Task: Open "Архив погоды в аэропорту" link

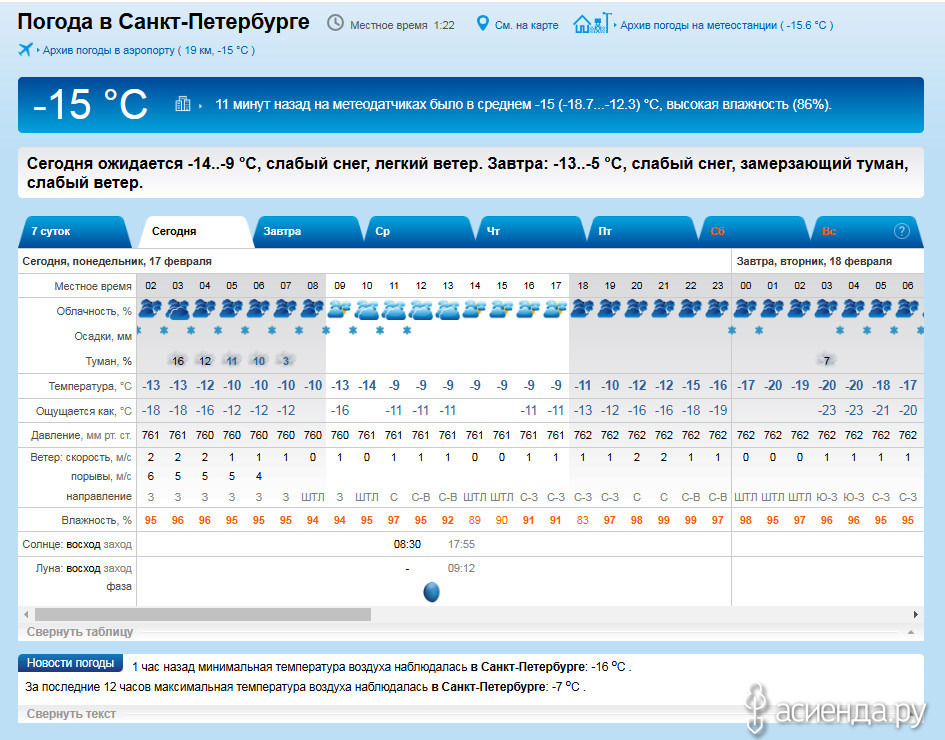Action: [x=149, y=50]
